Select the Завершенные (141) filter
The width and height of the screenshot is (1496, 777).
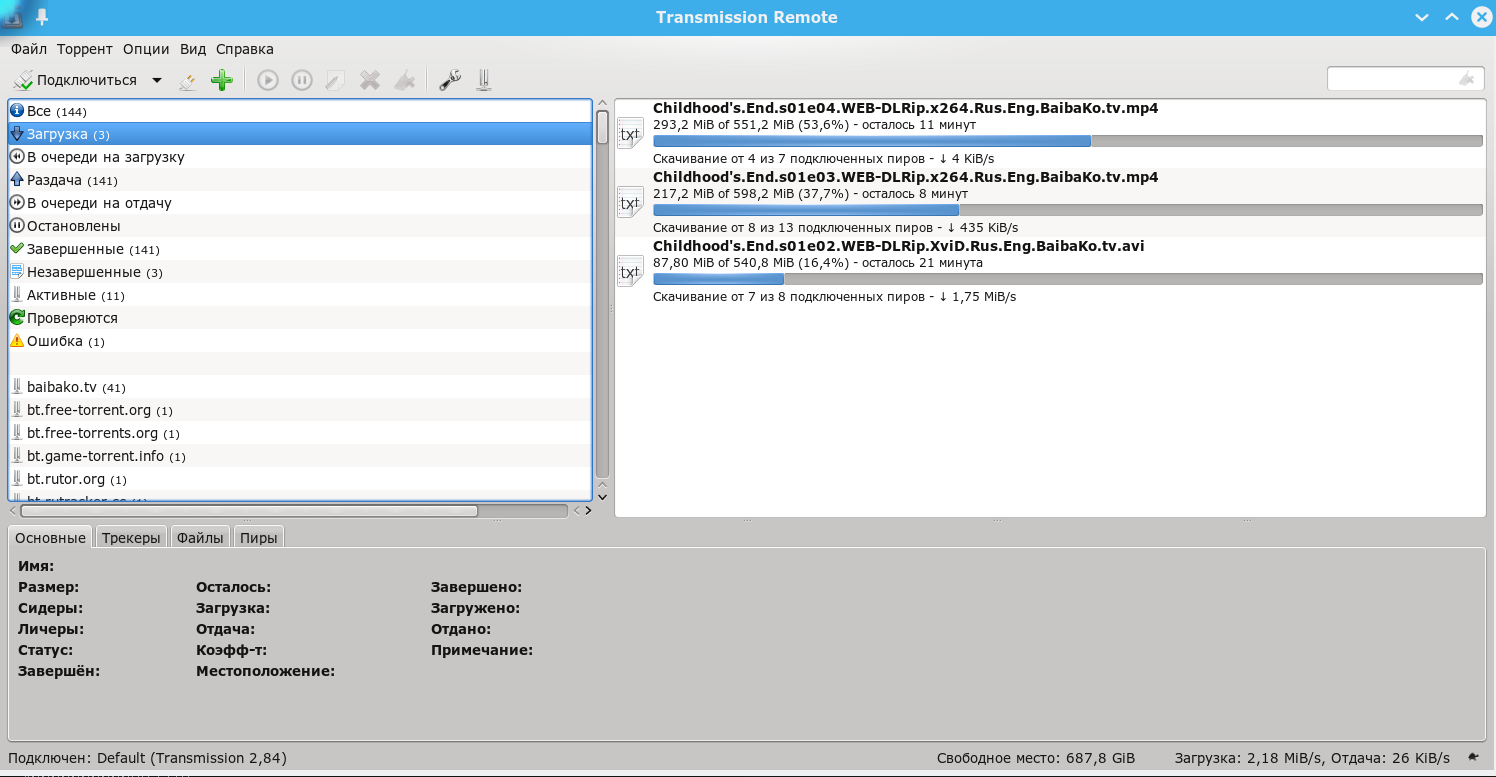[x=300, y=249]
